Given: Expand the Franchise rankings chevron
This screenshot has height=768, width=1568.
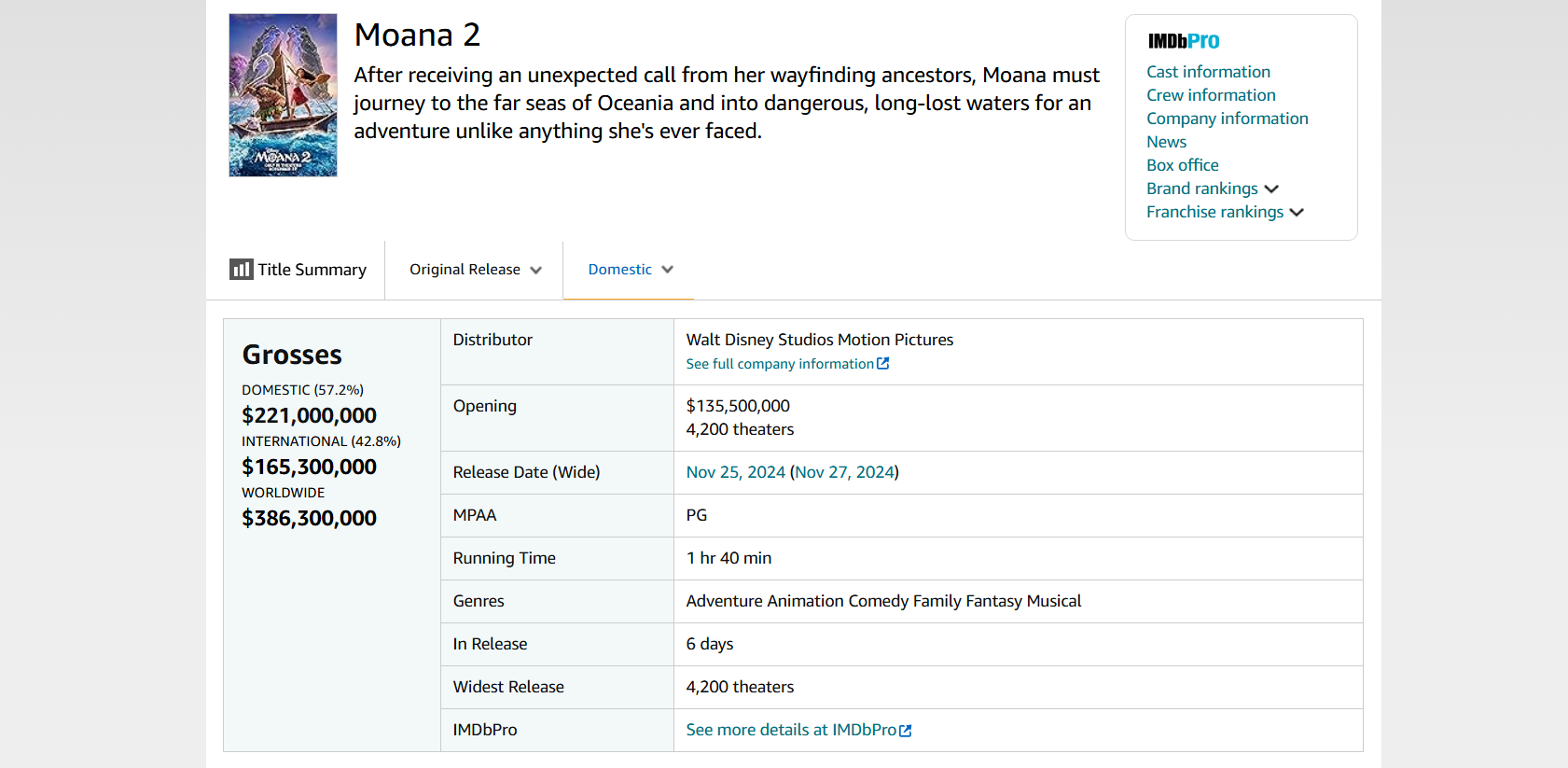Looking at the screenshot, I should [x=1297, y=212].
